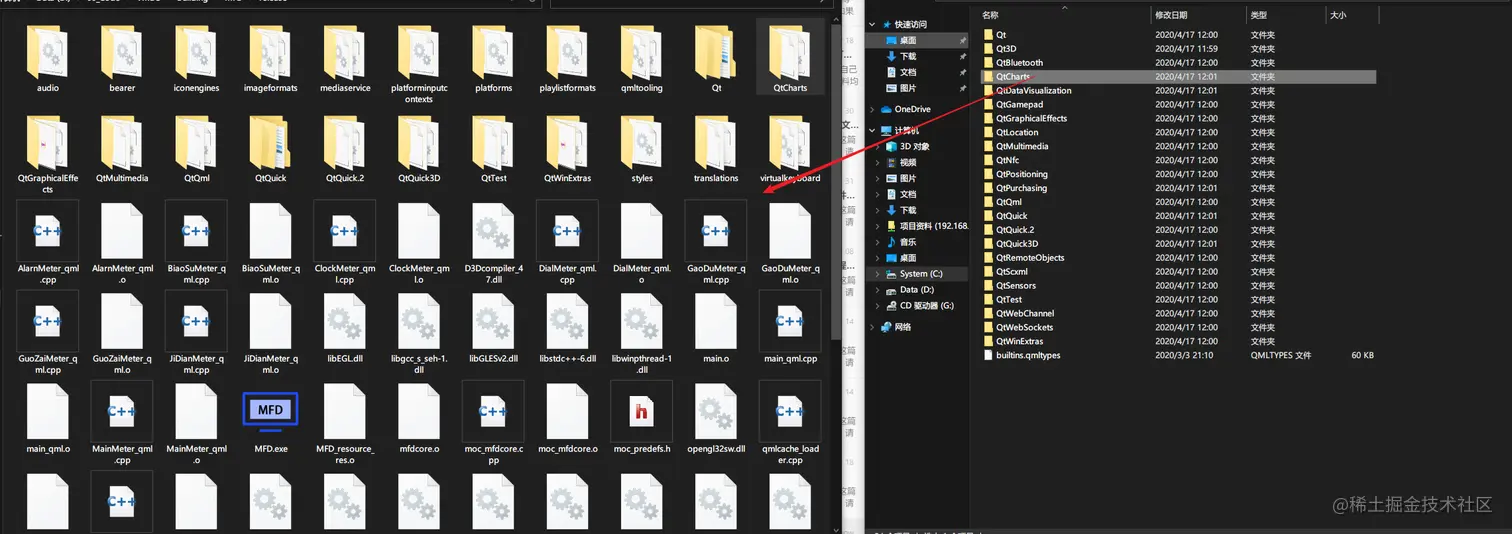
Task: Collapse the 快速访问 tree node
Action: tap(872, 25)
